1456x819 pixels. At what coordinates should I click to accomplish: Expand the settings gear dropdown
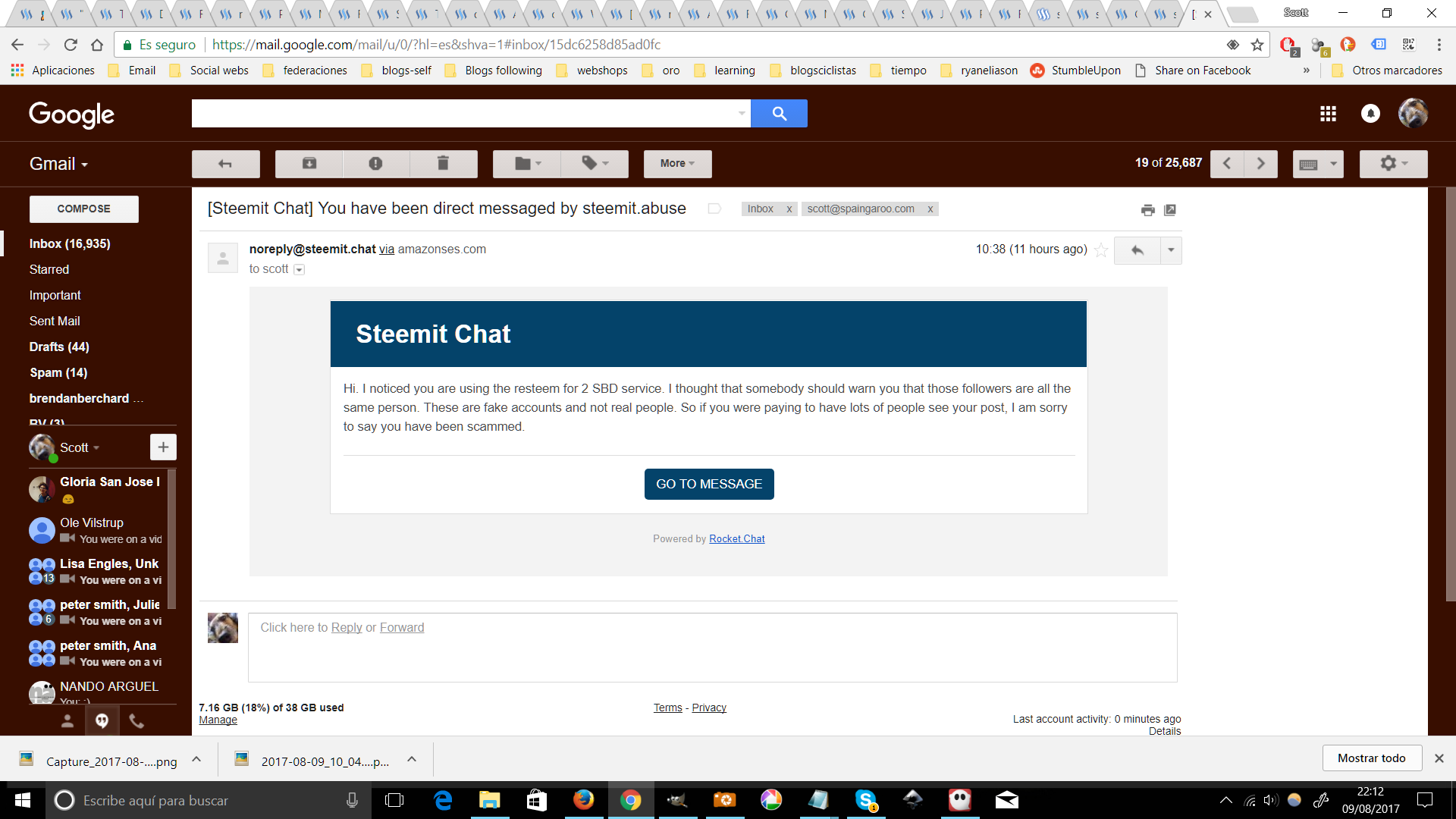(x=1394, y=163)
